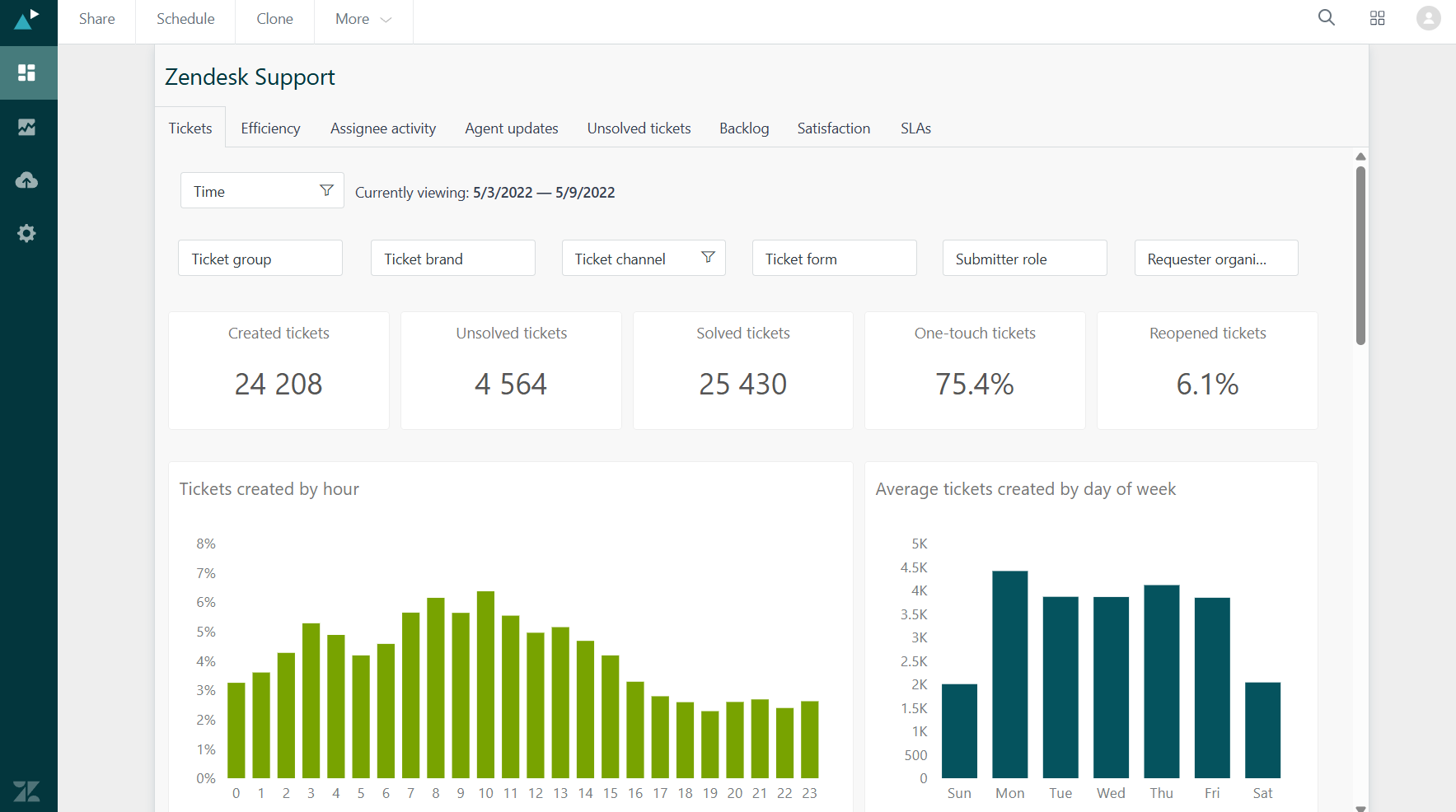Viewport: 1456px width, 812px height.
Task: Open the Time filter dropdown
Action: (x=262, y=190)
